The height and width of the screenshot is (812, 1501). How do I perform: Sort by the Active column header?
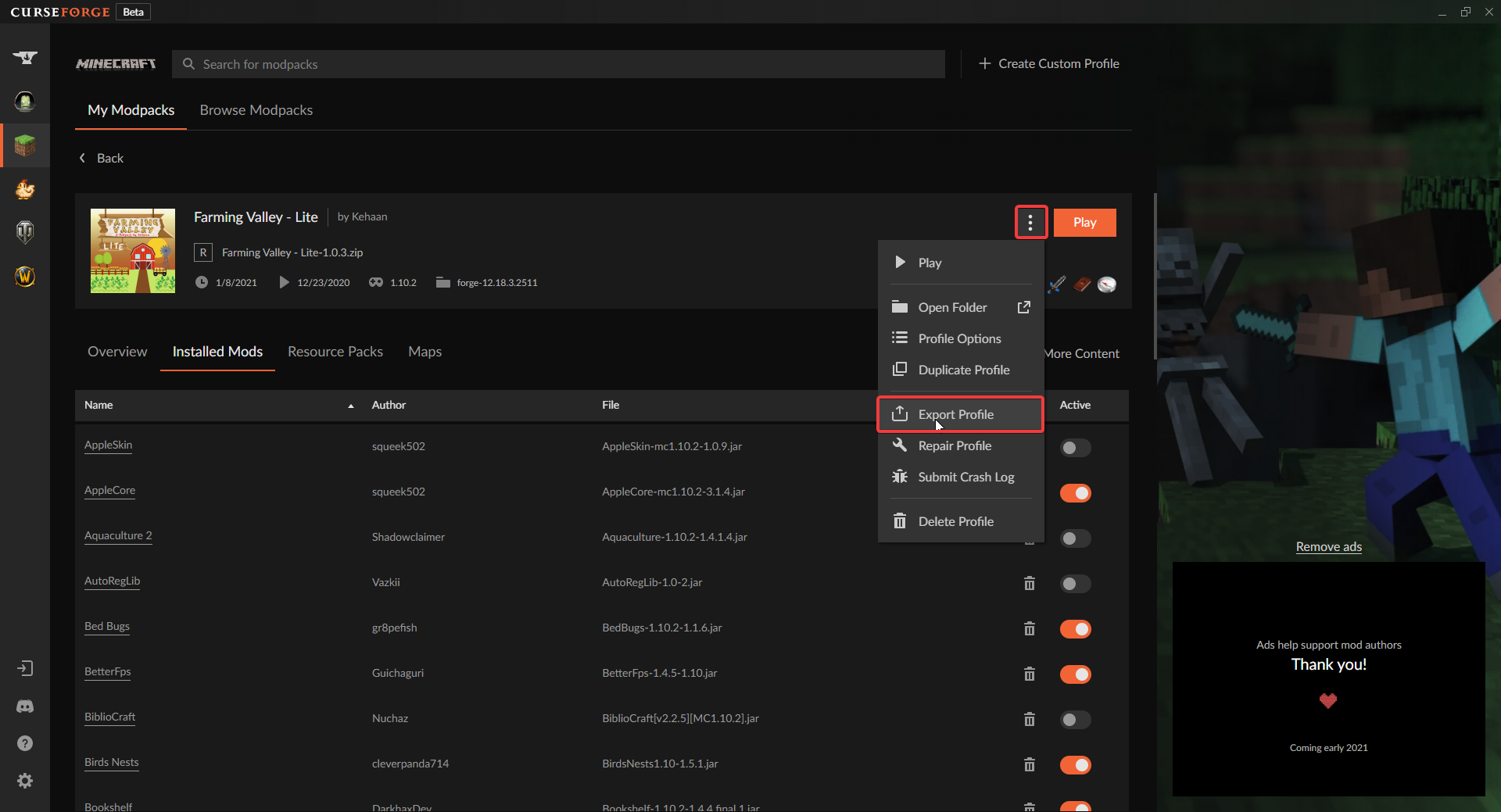tap(1075, 405)
